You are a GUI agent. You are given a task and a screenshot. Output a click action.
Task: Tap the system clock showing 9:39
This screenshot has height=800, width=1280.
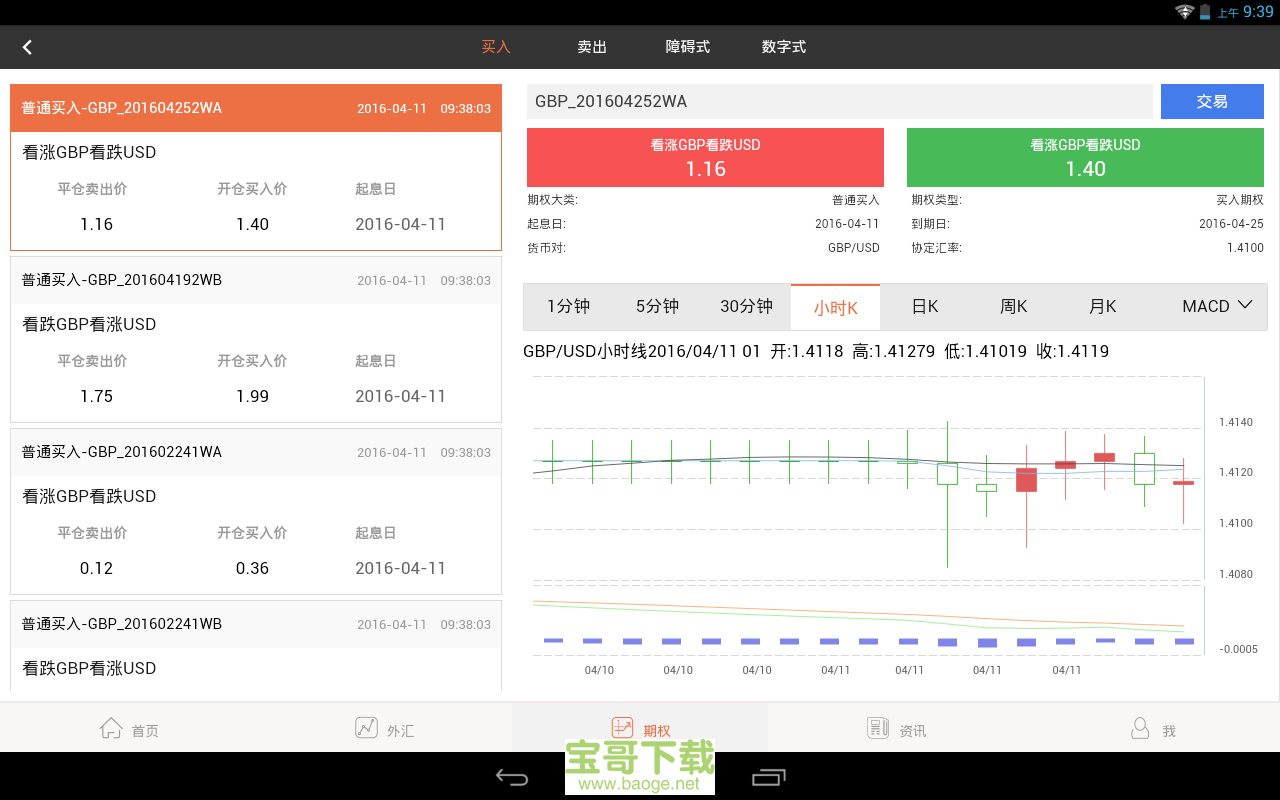point(1258,12)
